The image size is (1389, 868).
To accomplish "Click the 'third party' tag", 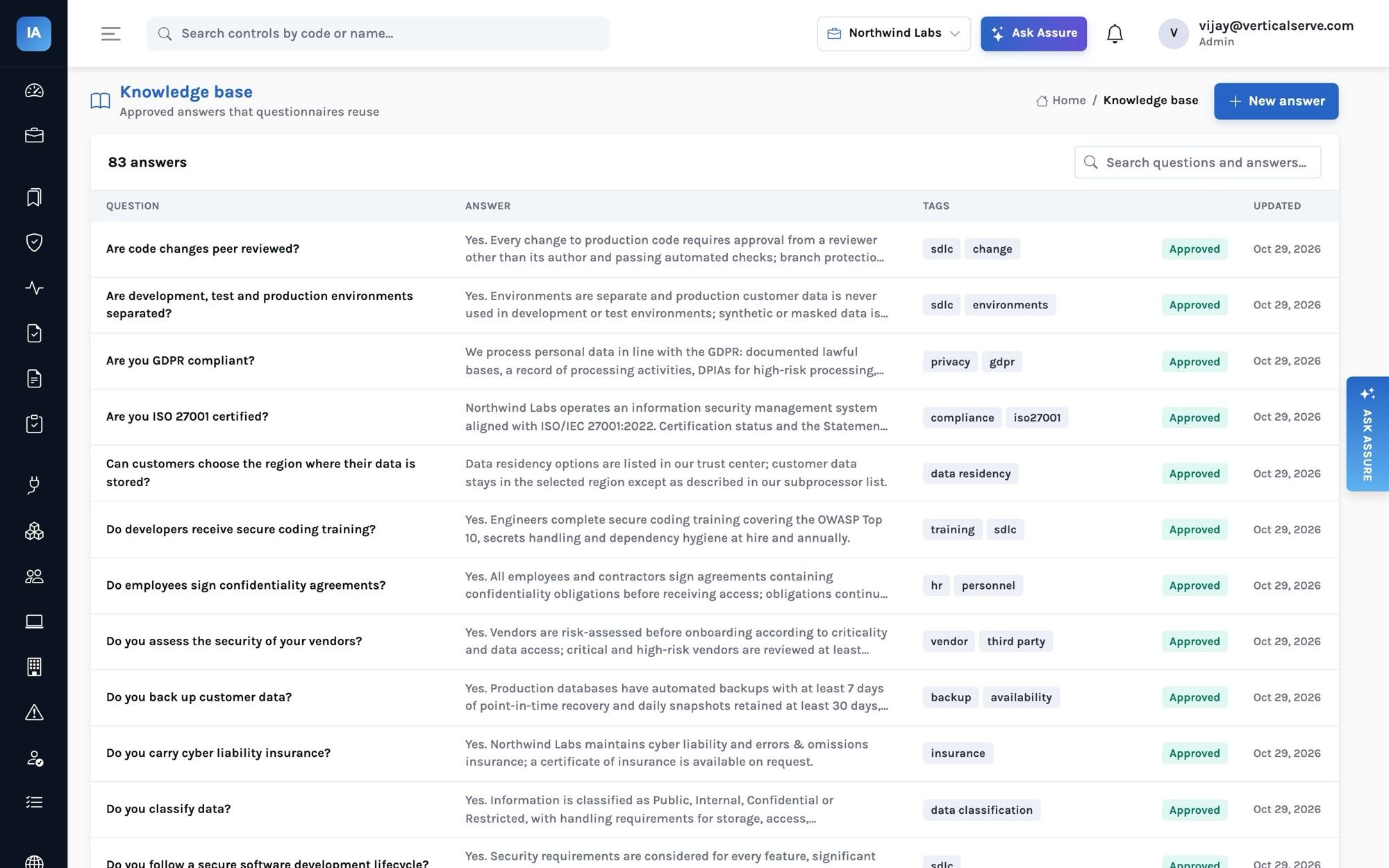I will tap(1015, 642).
